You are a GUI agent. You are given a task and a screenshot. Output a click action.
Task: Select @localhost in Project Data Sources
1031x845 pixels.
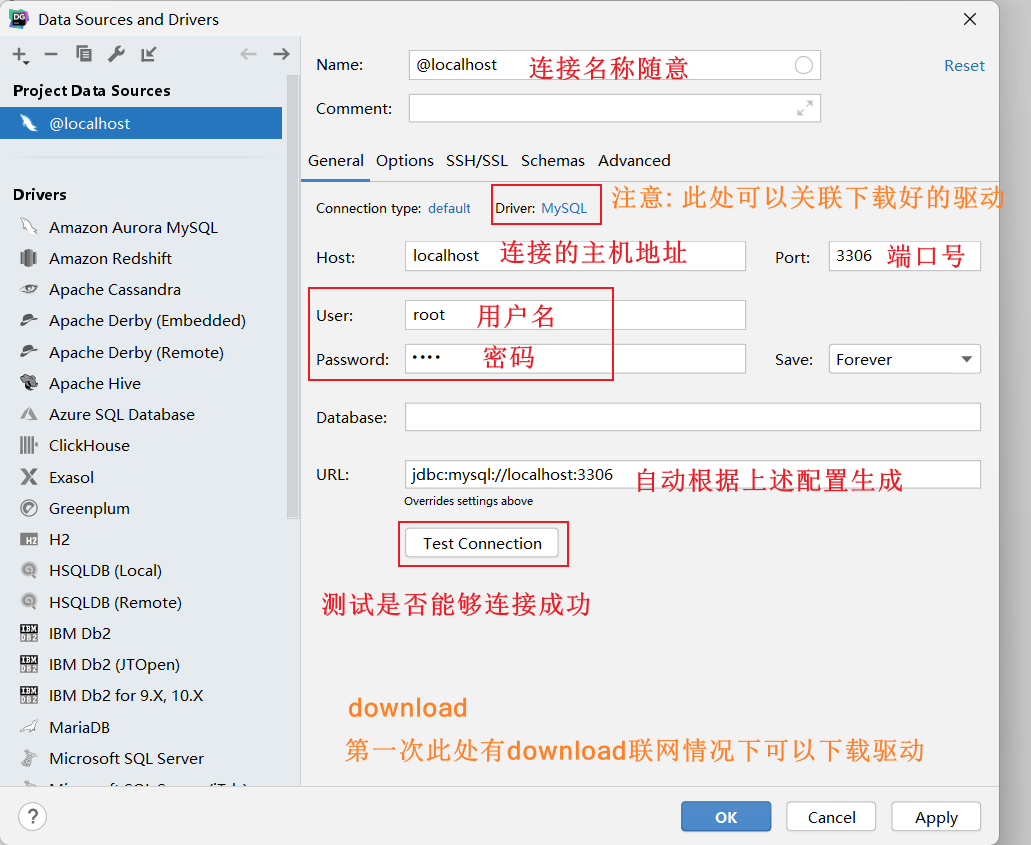coord(141,123)
